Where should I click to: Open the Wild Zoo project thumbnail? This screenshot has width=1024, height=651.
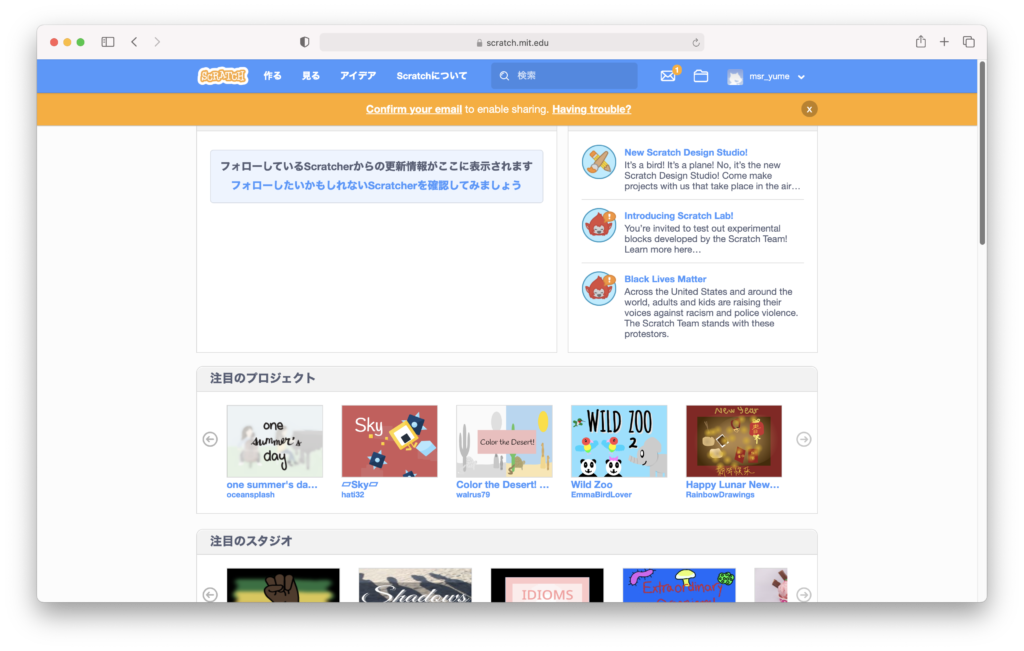618,441
